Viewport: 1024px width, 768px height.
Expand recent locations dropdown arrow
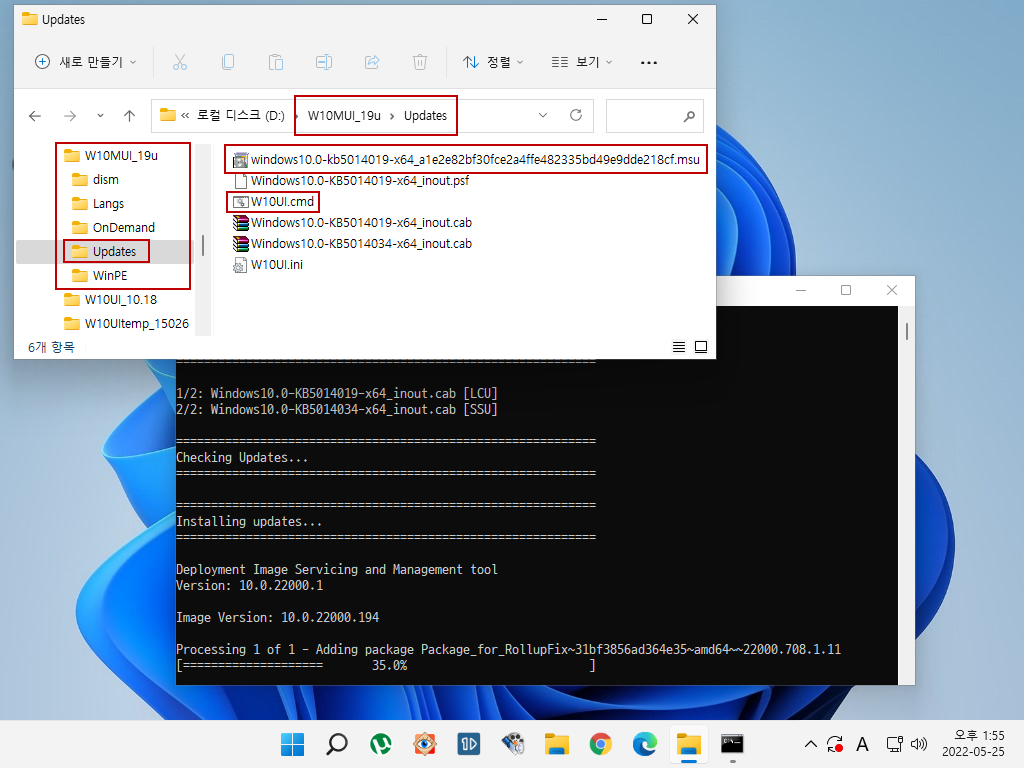[x=100, y=116]
